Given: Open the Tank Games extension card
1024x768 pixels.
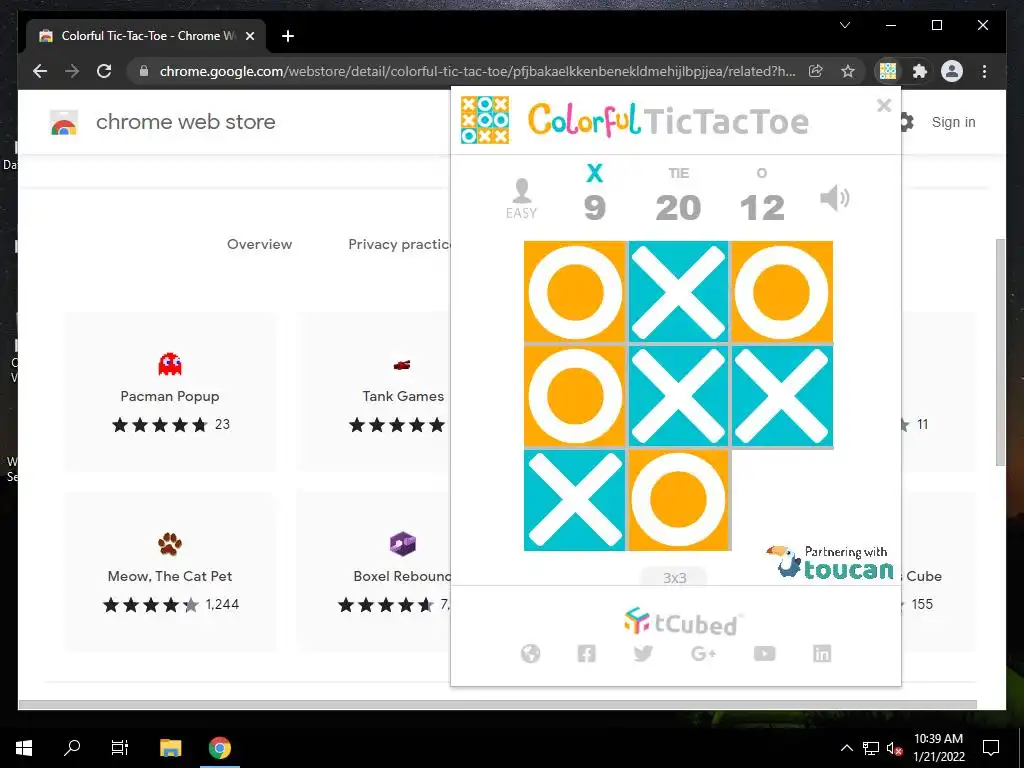Looking at the screenshot, I should point(374,392).
